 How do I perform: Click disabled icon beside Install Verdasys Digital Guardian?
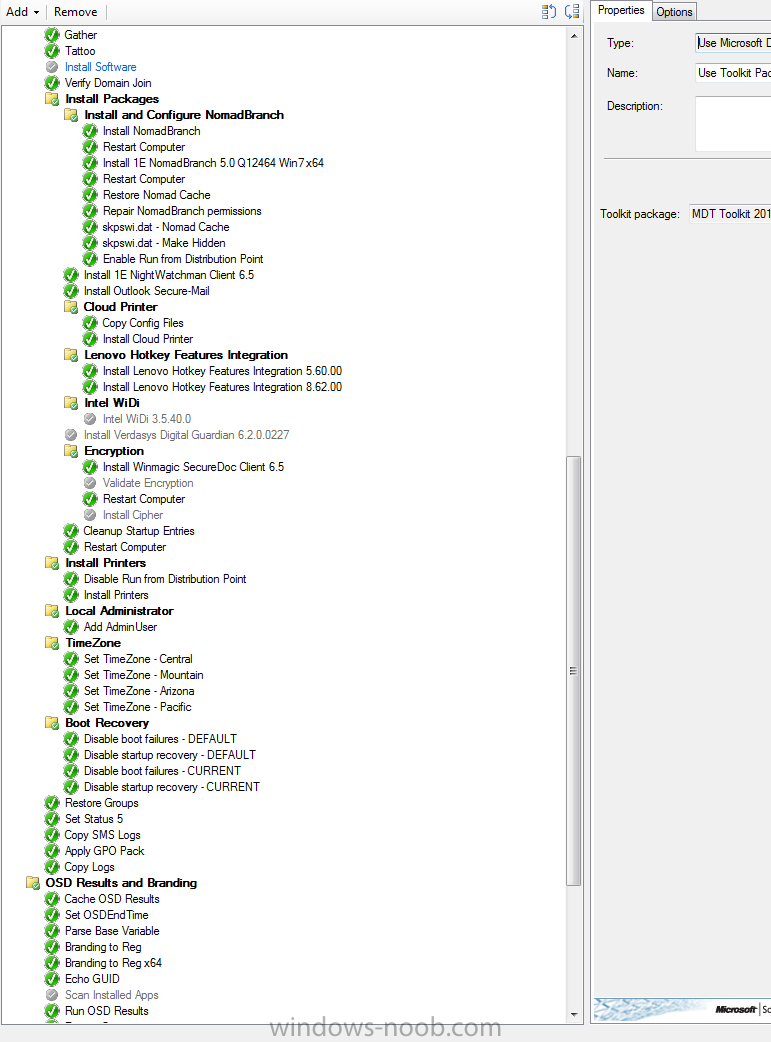[x=71, y=435]
